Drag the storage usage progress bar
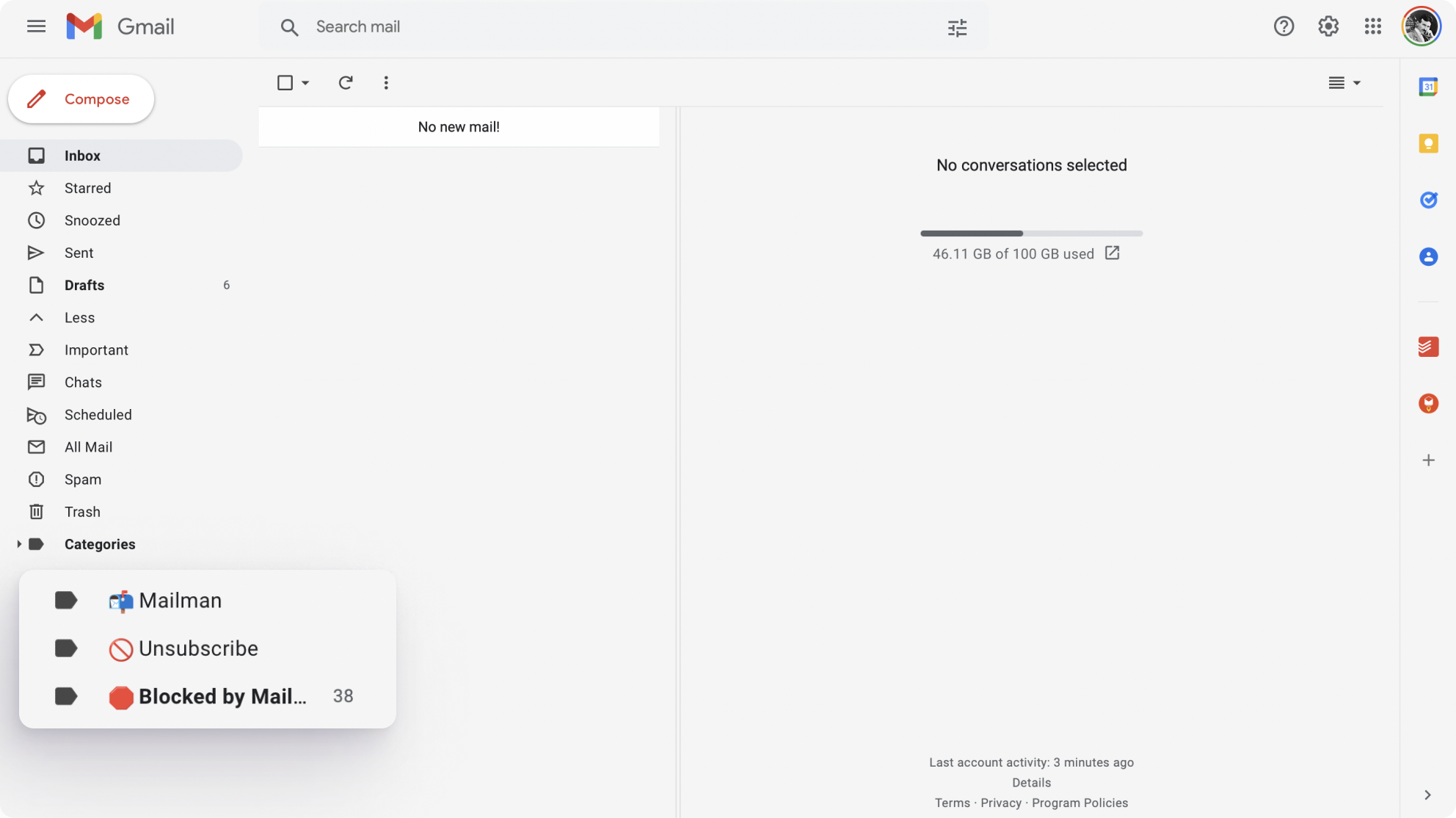Image resolution: width=1456 pixels, height=818 pixels. click(x=1031, y=233)
